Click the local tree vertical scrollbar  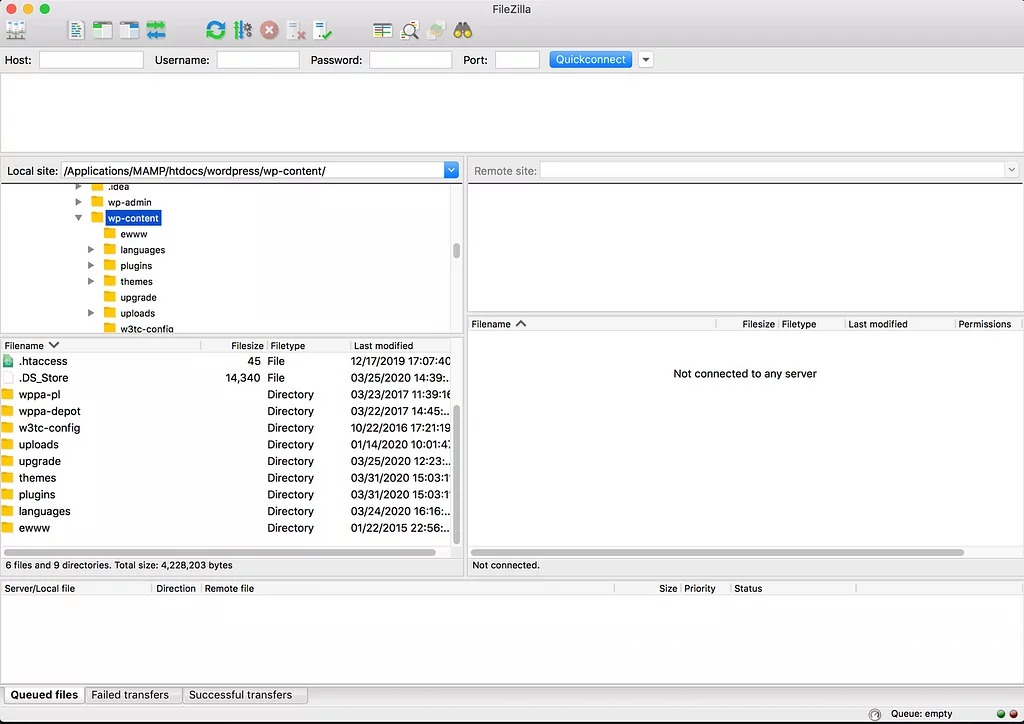(x=456, y=251)
